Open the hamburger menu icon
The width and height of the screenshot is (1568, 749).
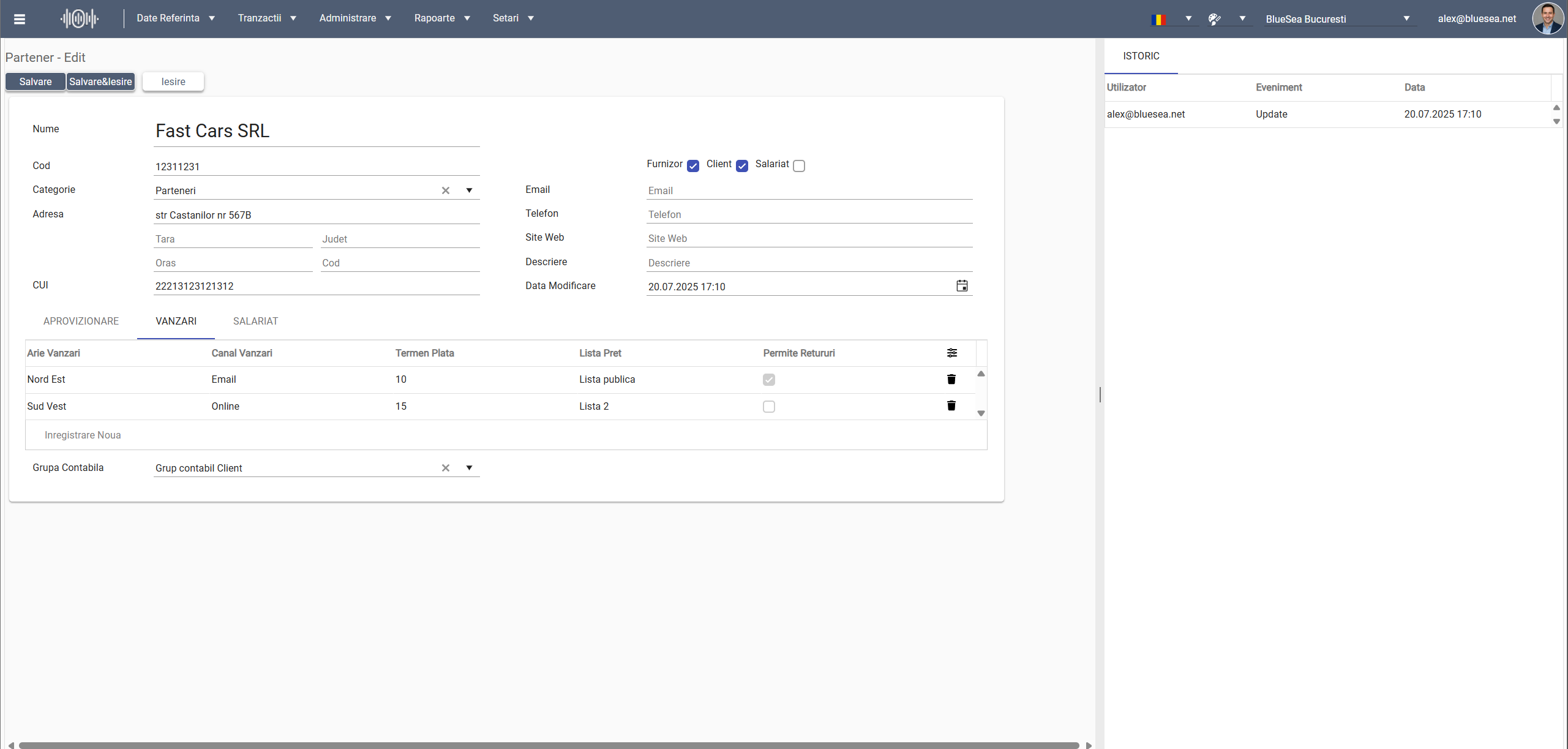20,19
